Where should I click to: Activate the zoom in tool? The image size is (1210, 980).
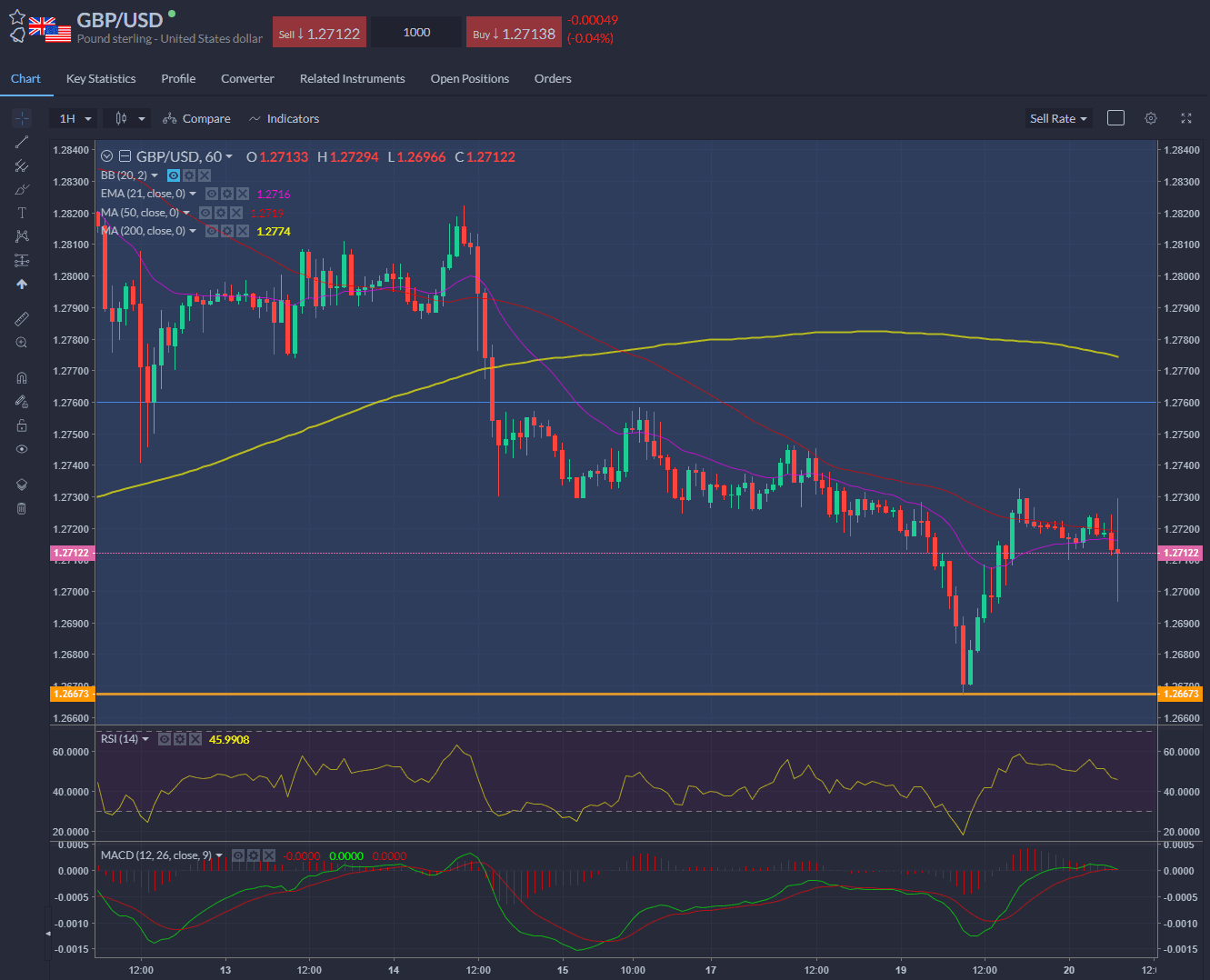pyautogui.click(x=22, y=343)
